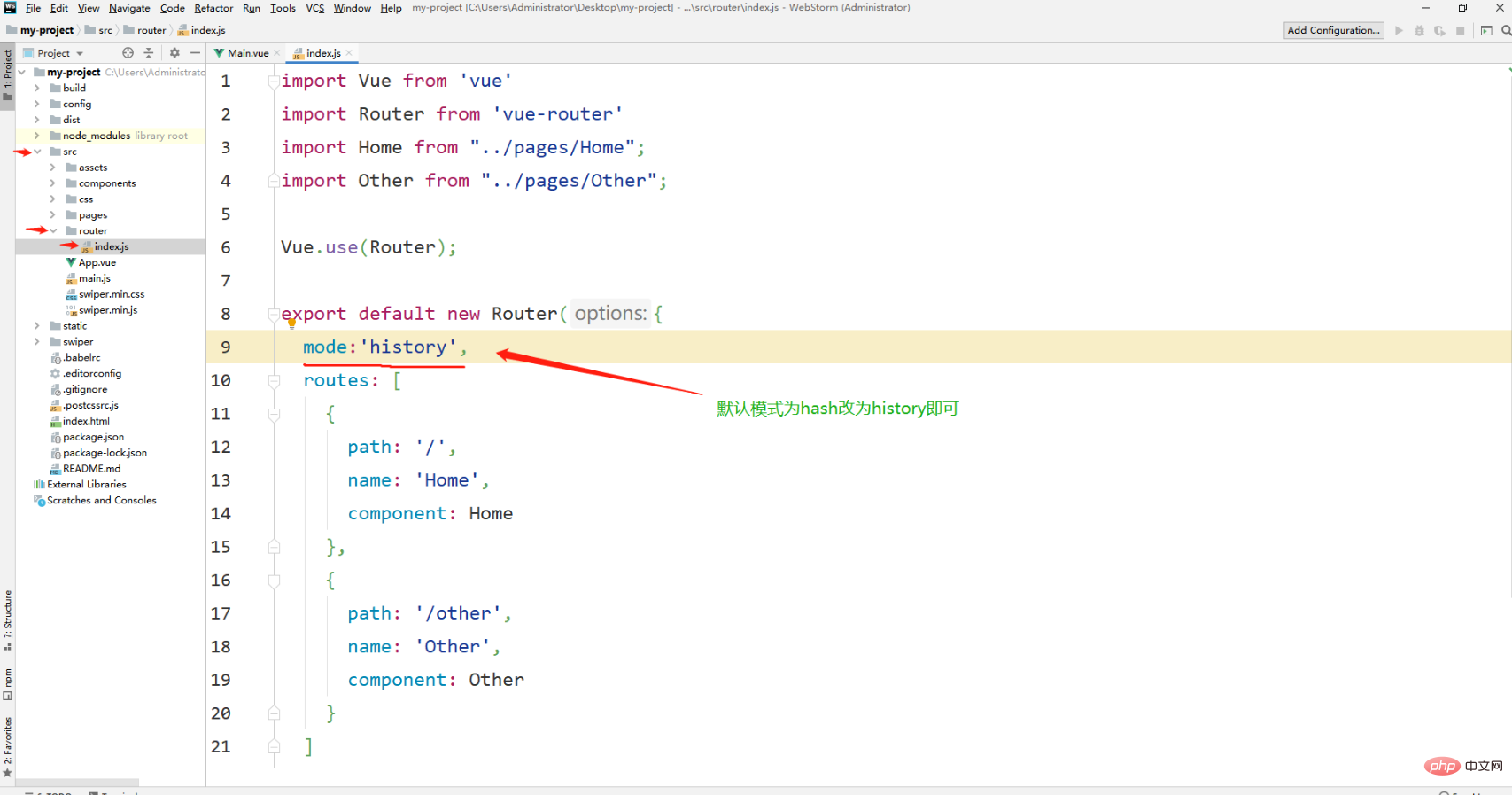Expand the build folder

point(36,88)
